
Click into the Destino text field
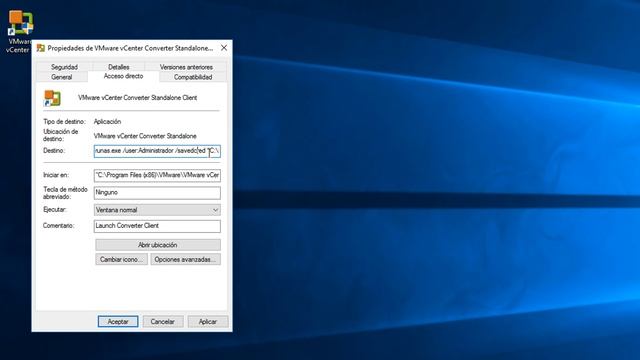pos(157,151)
